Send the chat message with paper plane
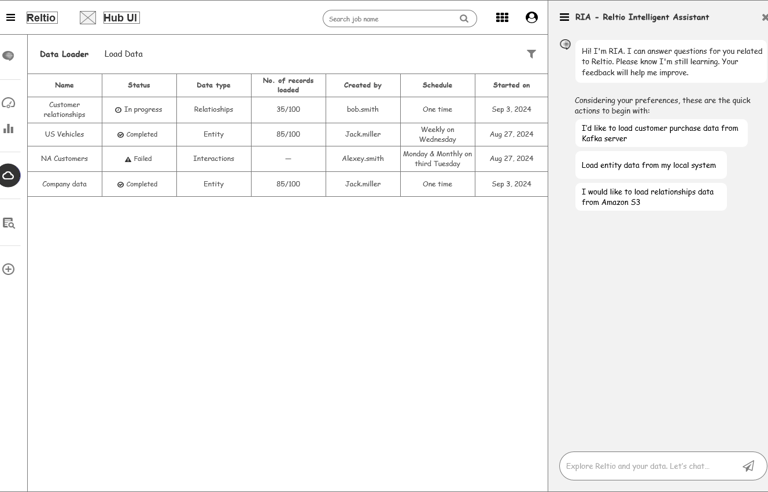 tap(748, 466)
